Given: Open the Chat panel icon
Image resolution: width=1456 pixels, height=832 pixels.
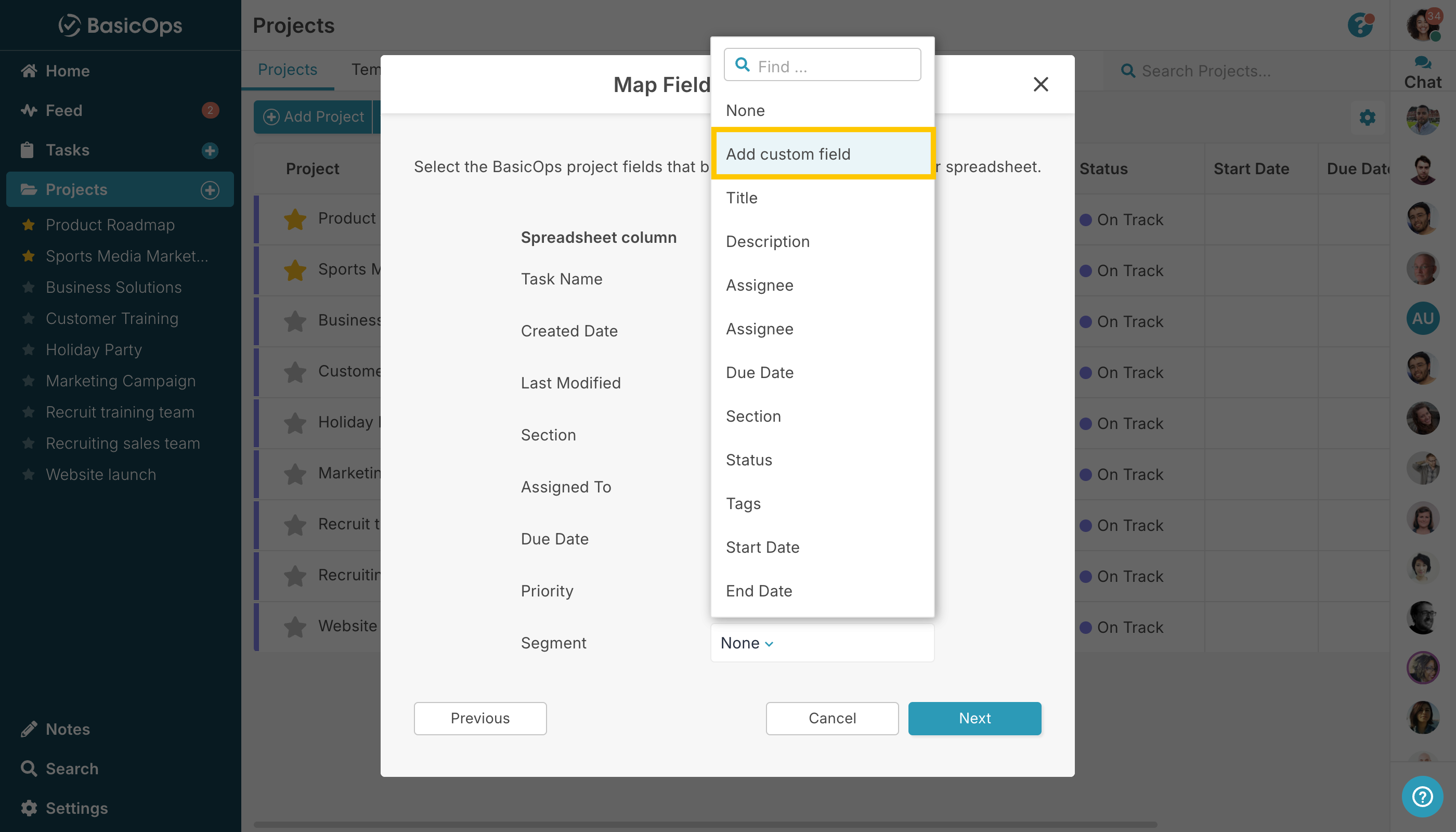Looking at the screenshot, I should pos(1422,63).
